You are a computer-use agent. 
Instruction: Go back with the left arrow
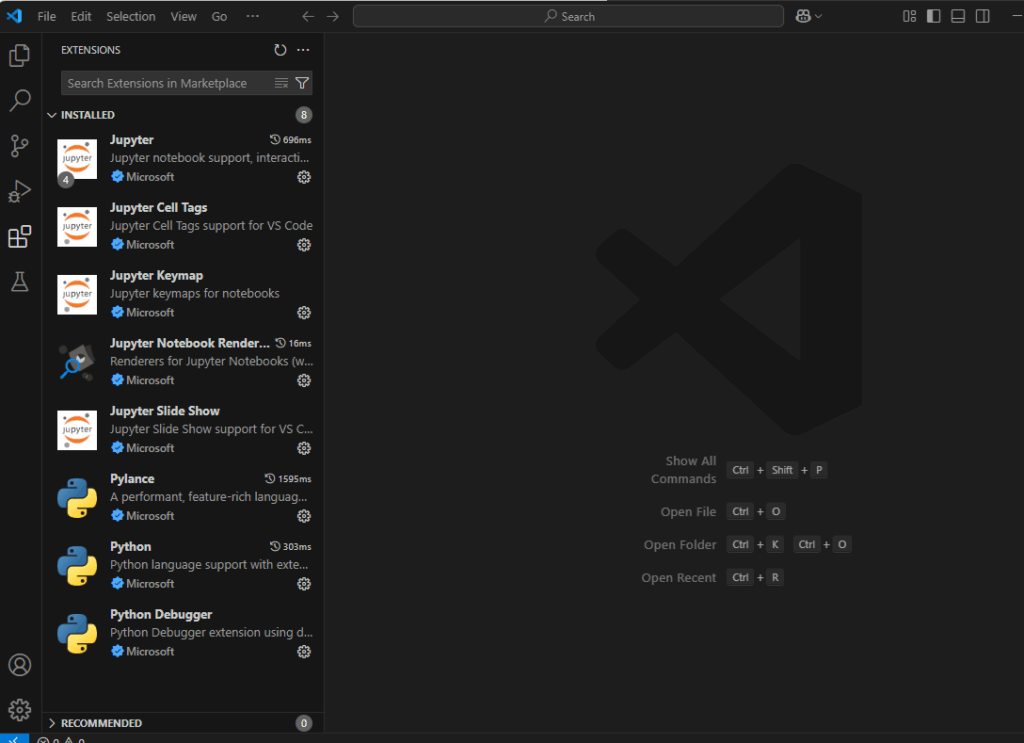coord(308,16)
